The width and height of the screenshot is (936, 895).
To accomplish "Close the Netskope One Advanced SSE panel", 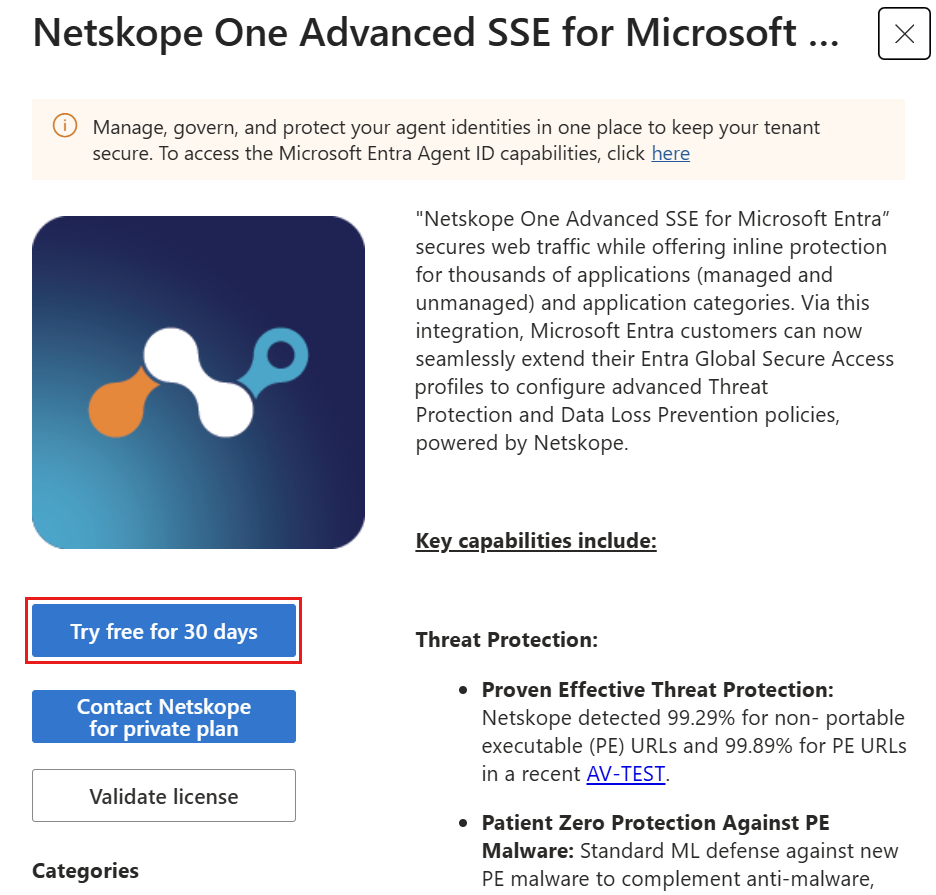I will coord(904,33).
